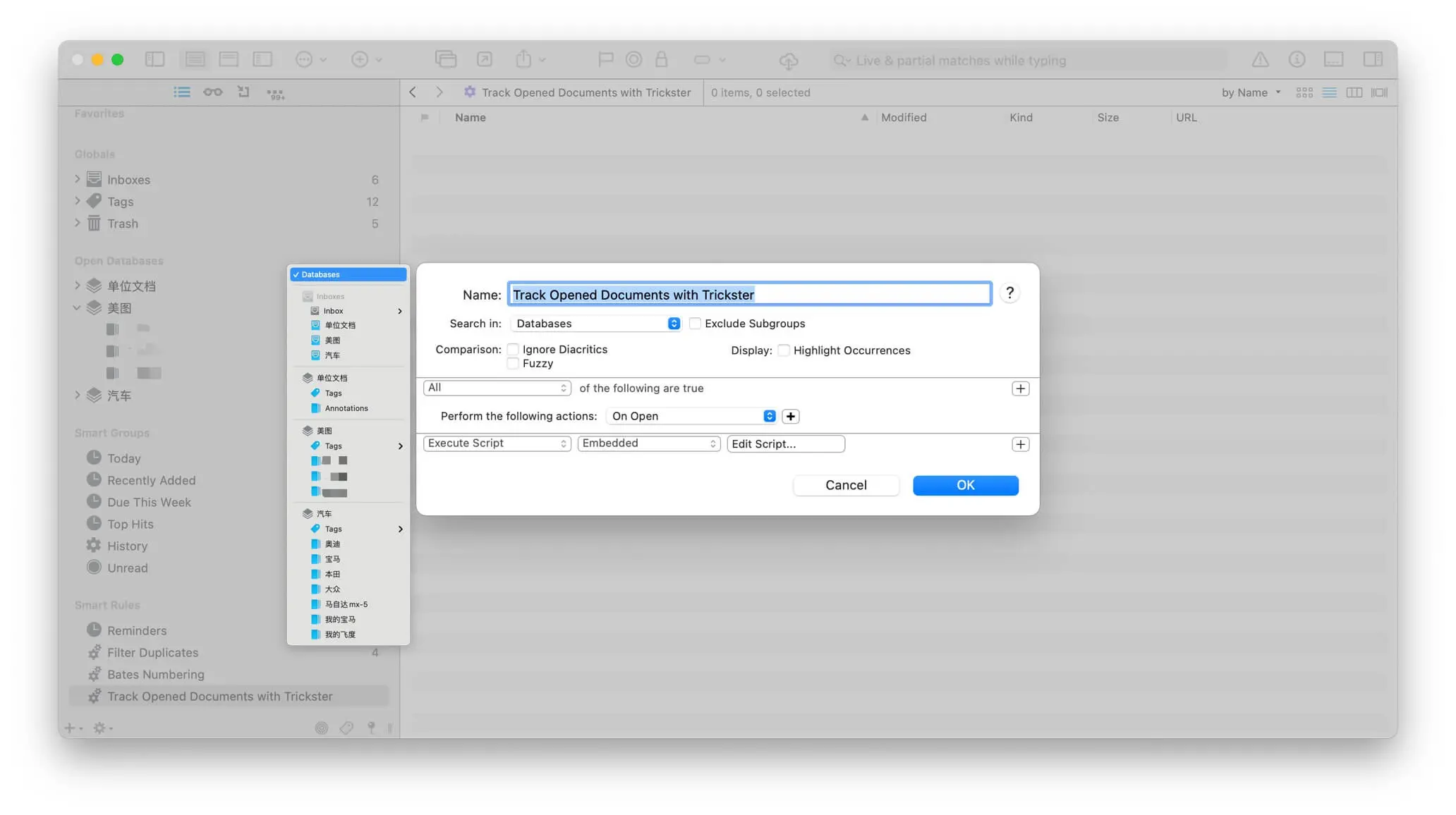
Task: Select Track Opened Documents with Trickster sidebar rule
Action: 229,696
